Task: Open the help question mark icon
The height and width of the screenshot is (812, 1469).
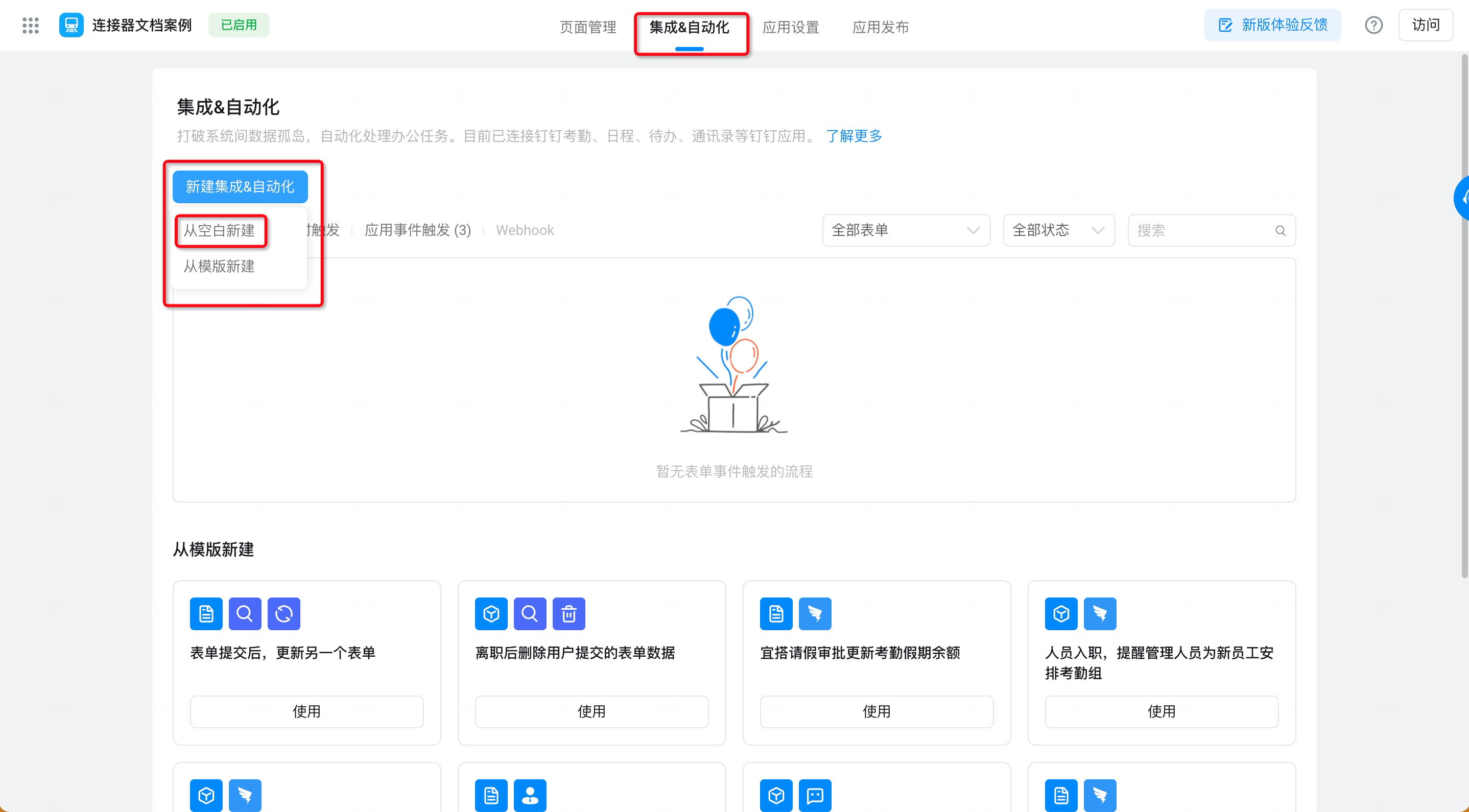Action: [1374, 25]
